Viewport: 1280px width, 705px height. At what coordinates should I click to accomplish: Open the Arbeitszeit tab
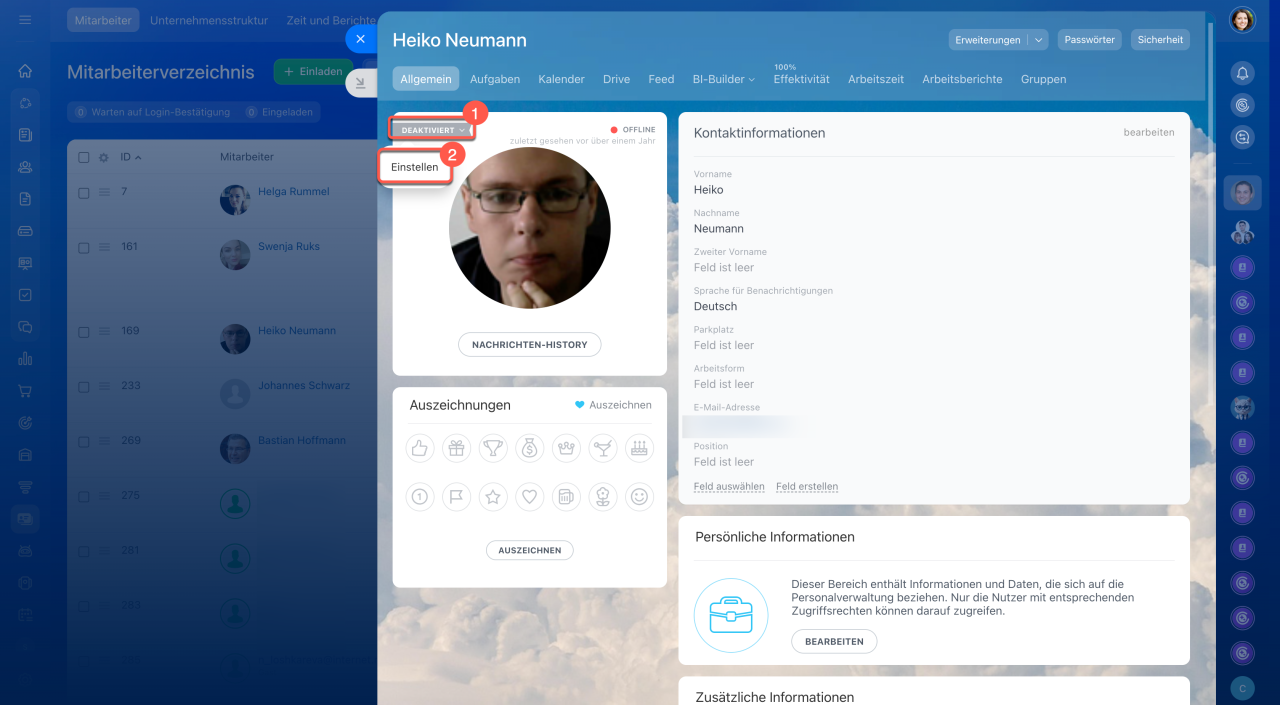pos(876,79)
